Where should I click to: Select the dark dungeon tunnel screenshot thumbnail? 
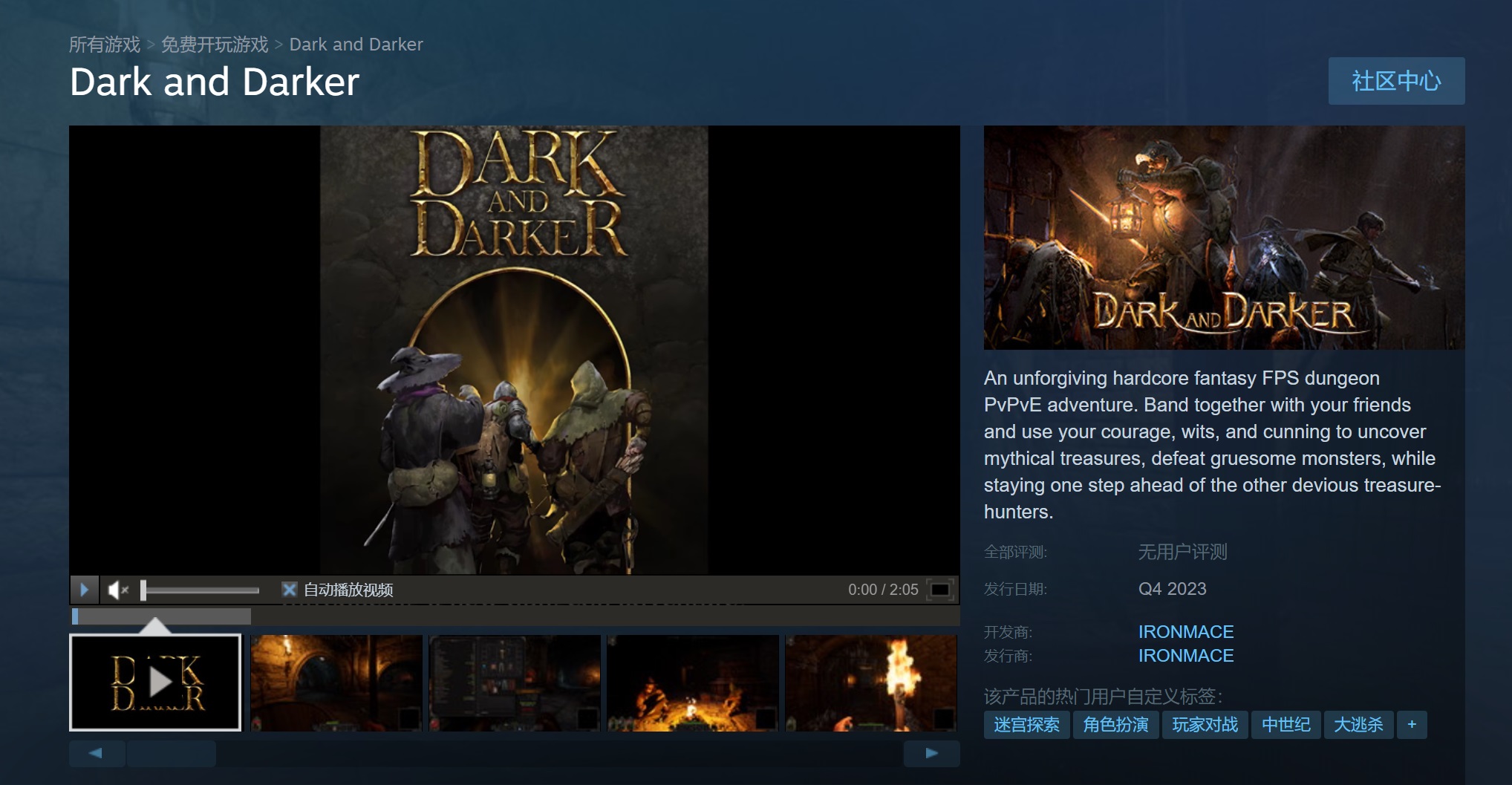[x=336, y=683]
